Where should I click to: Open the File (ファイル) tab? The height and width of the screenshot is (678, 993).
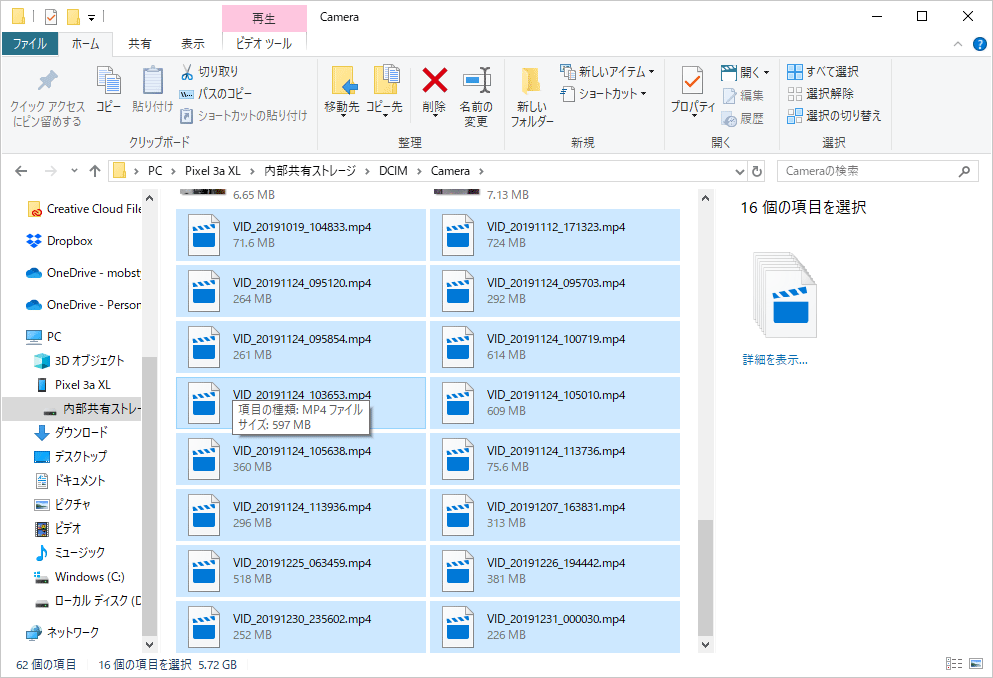click(x=30, y=44)
